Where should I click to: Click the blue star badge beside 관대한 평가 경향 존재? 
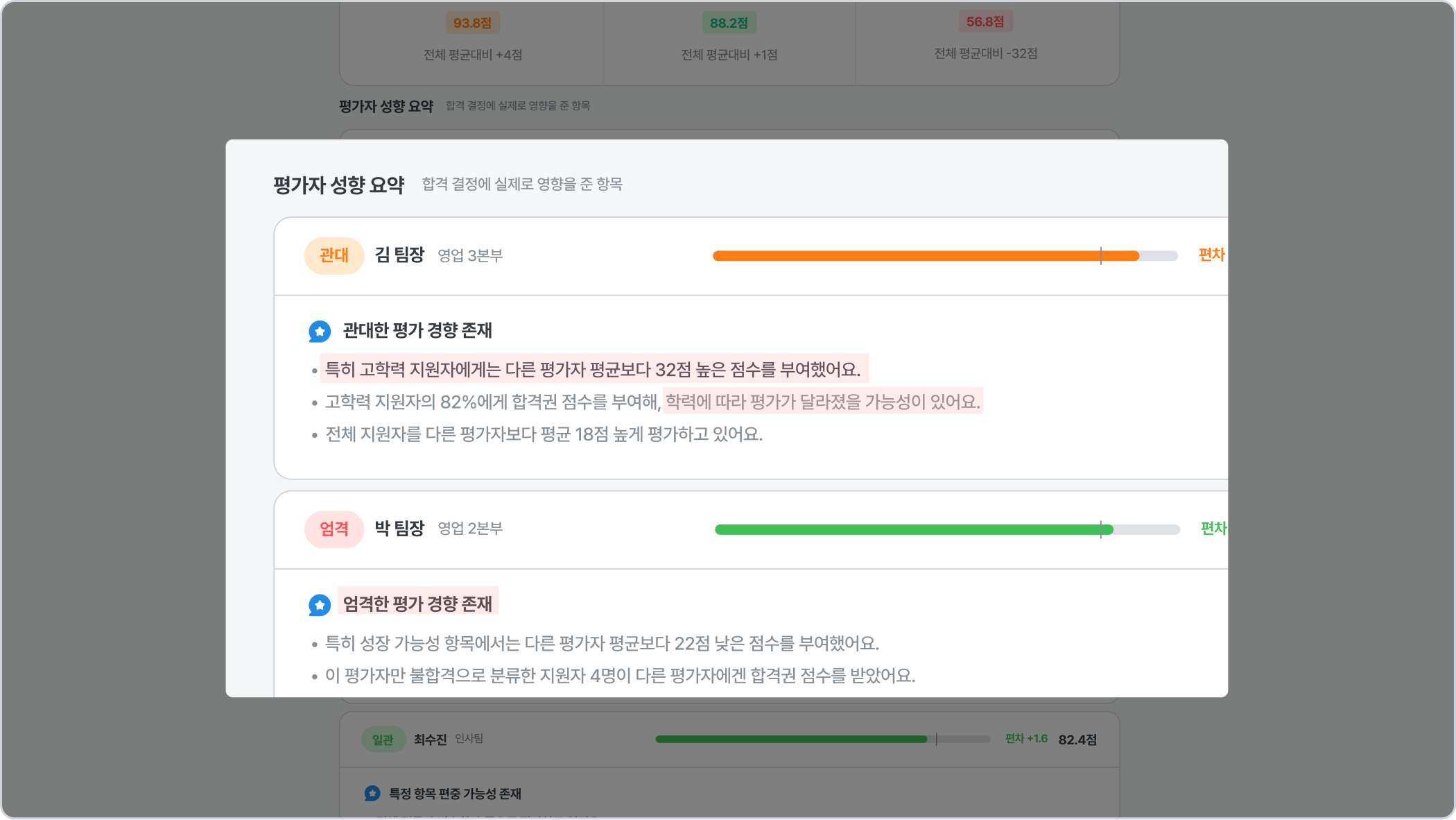tap(320, 332)
